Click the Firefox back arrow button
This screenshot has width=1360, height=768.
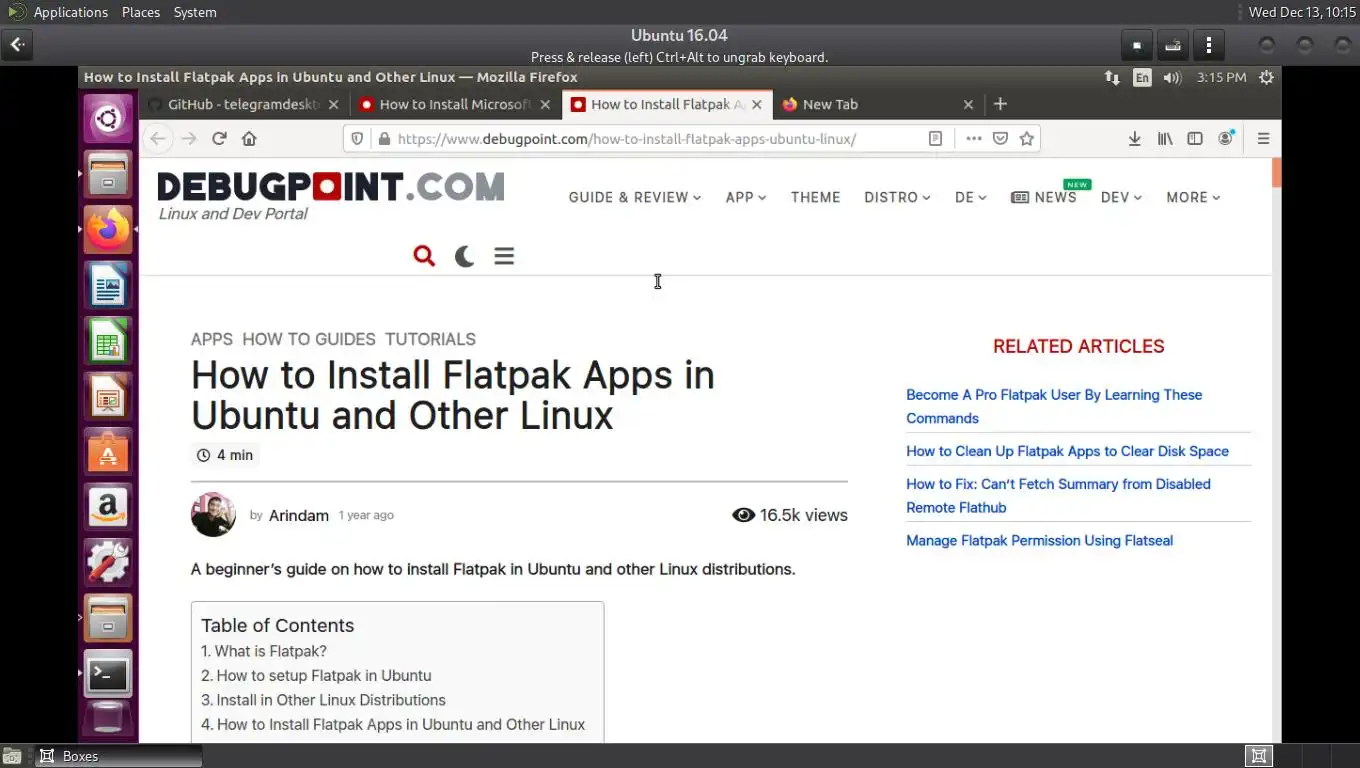pos(157,139)
